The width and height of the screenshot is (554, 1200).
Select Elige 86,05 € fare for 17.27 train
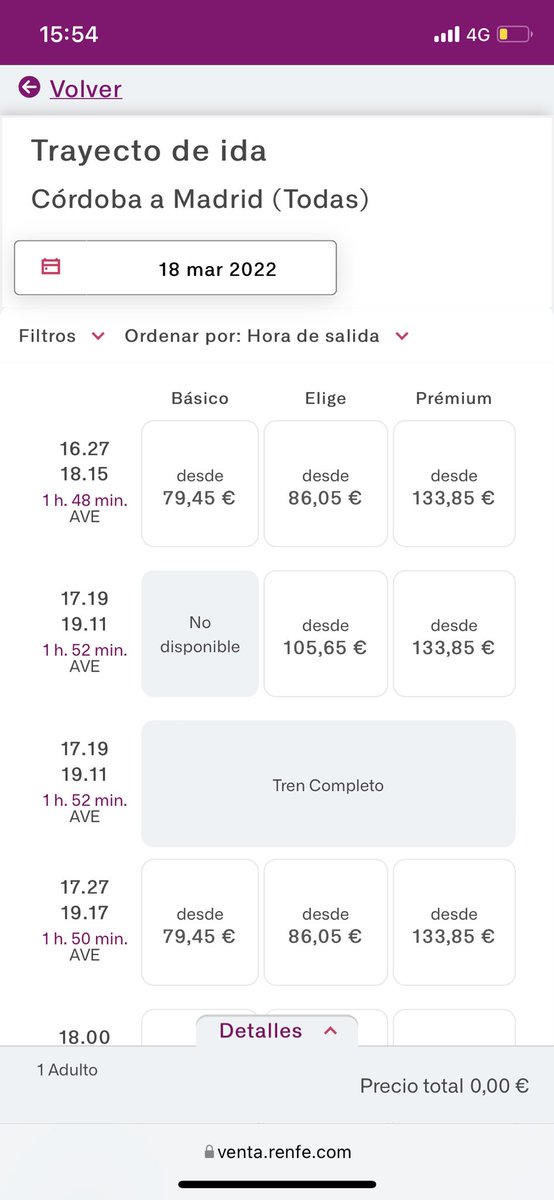tap(326, 923)
